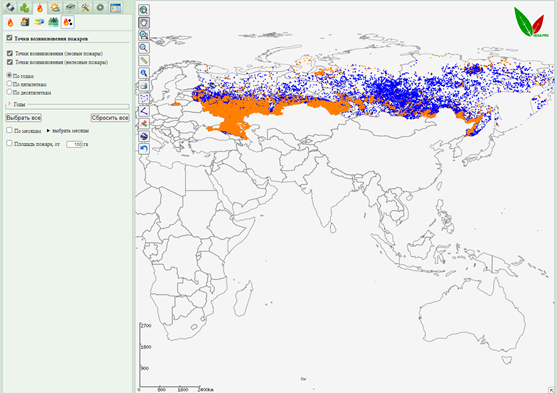
Task: Open the print map icon
Action: tap(144, 86)
